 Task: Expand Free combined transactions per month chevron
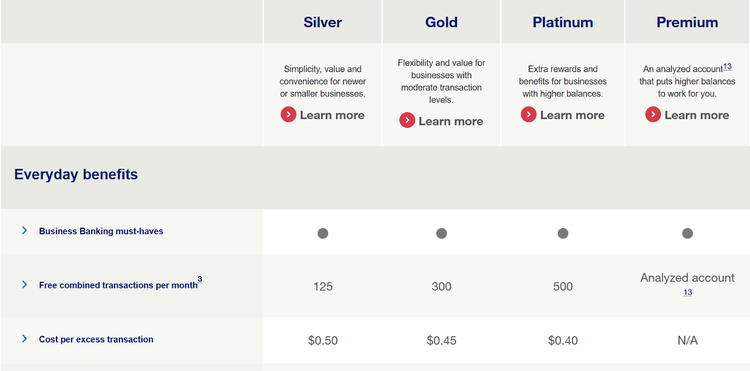(25, 284)
